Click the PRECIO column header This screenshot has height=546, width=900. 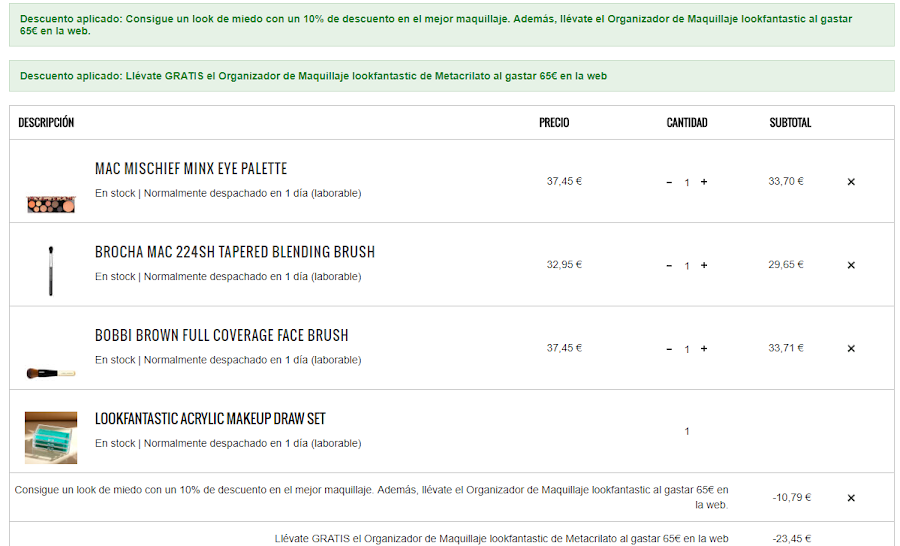[554, 122]
